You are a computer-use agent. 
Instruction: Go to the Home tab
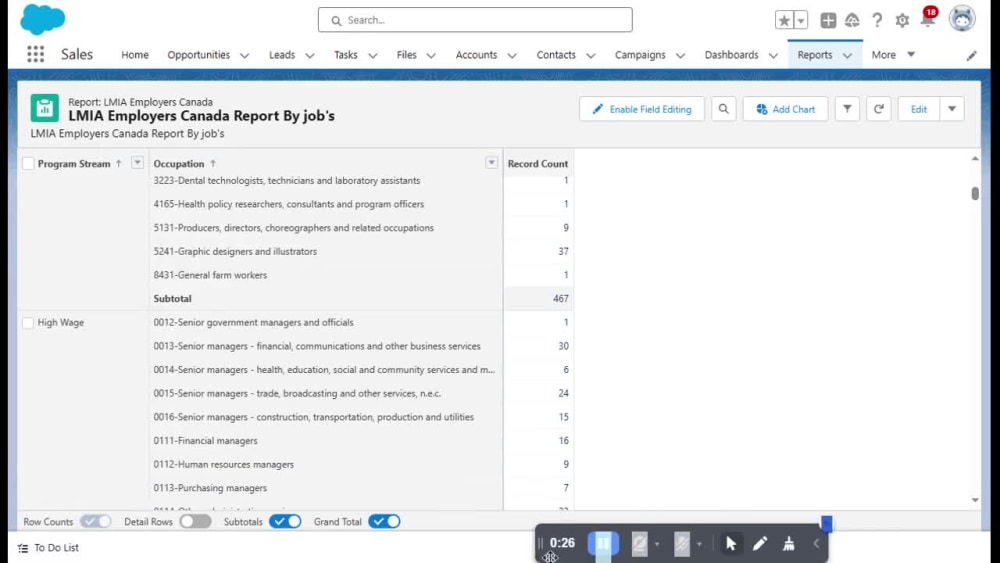point(135,55)
